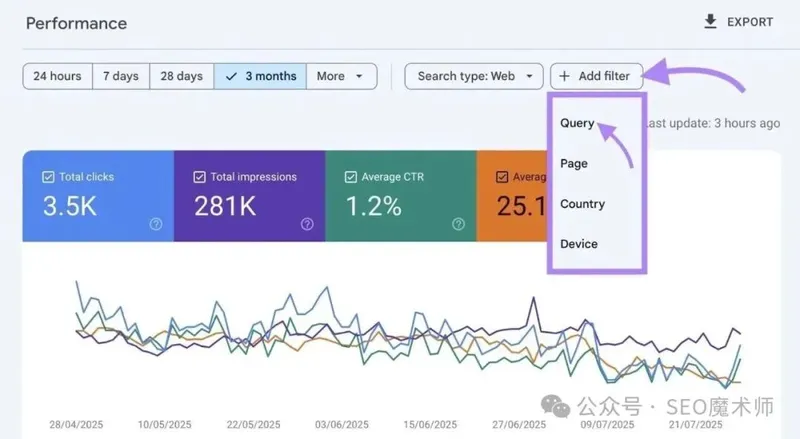Click help icon on Total impressions card
This screenshot has height=439, width=800.
pyautogui.click(x=308, y=224)
